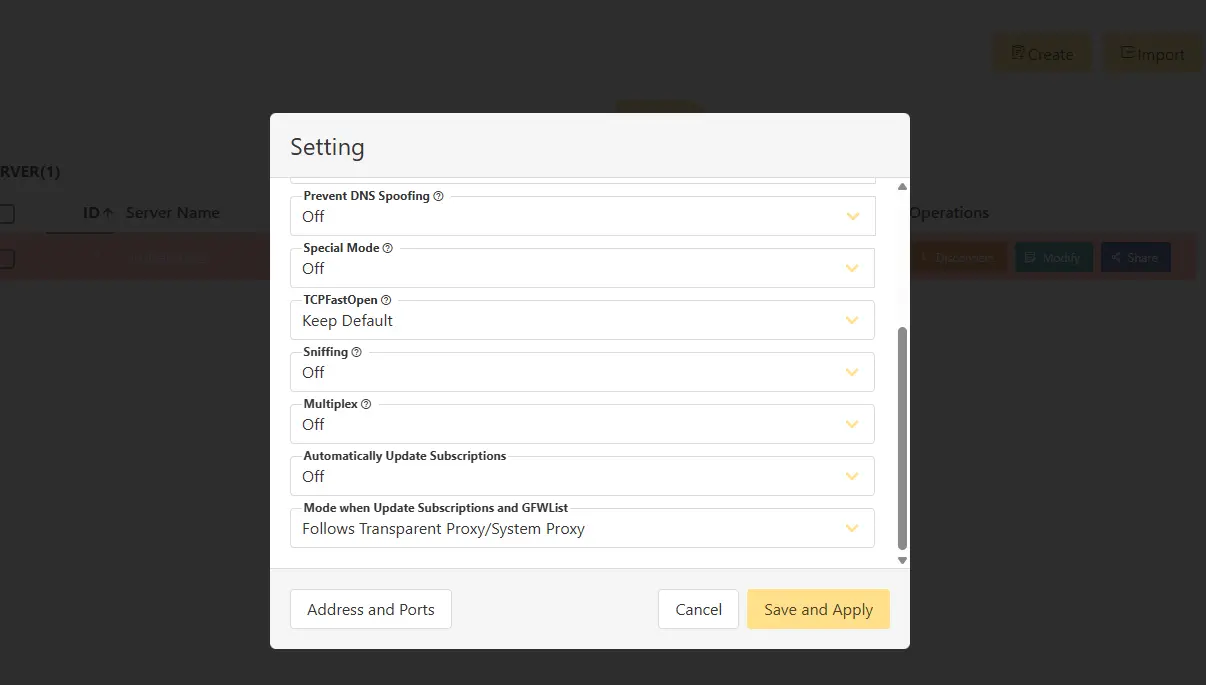This screenshot has width=1206, height=685.
Task: Click the Modify button in server row
Action: click(x=1053, y=257)
